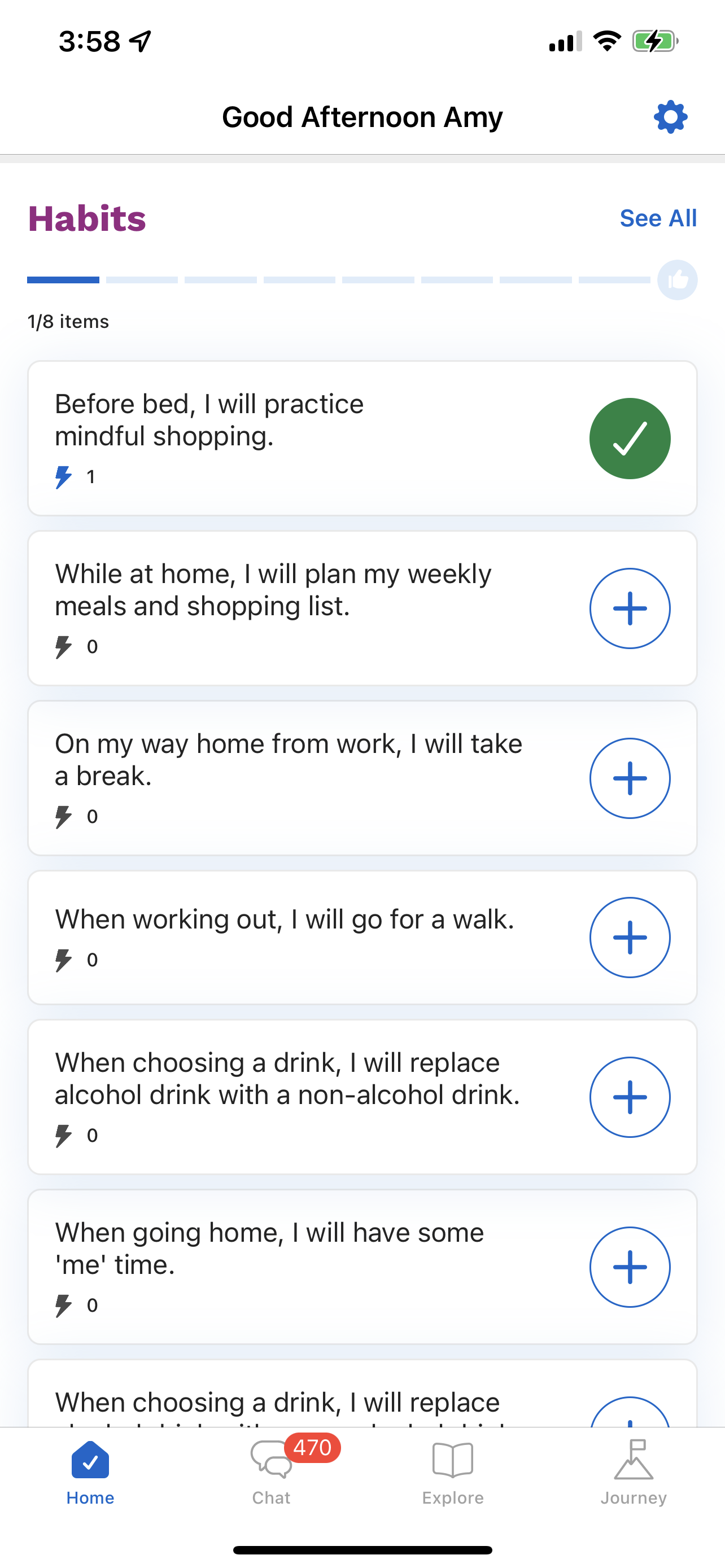Screen dimensions: 725x1568
Task: Uncheck the completed mindful shopping habit
Action: click(x=630, y=438)
